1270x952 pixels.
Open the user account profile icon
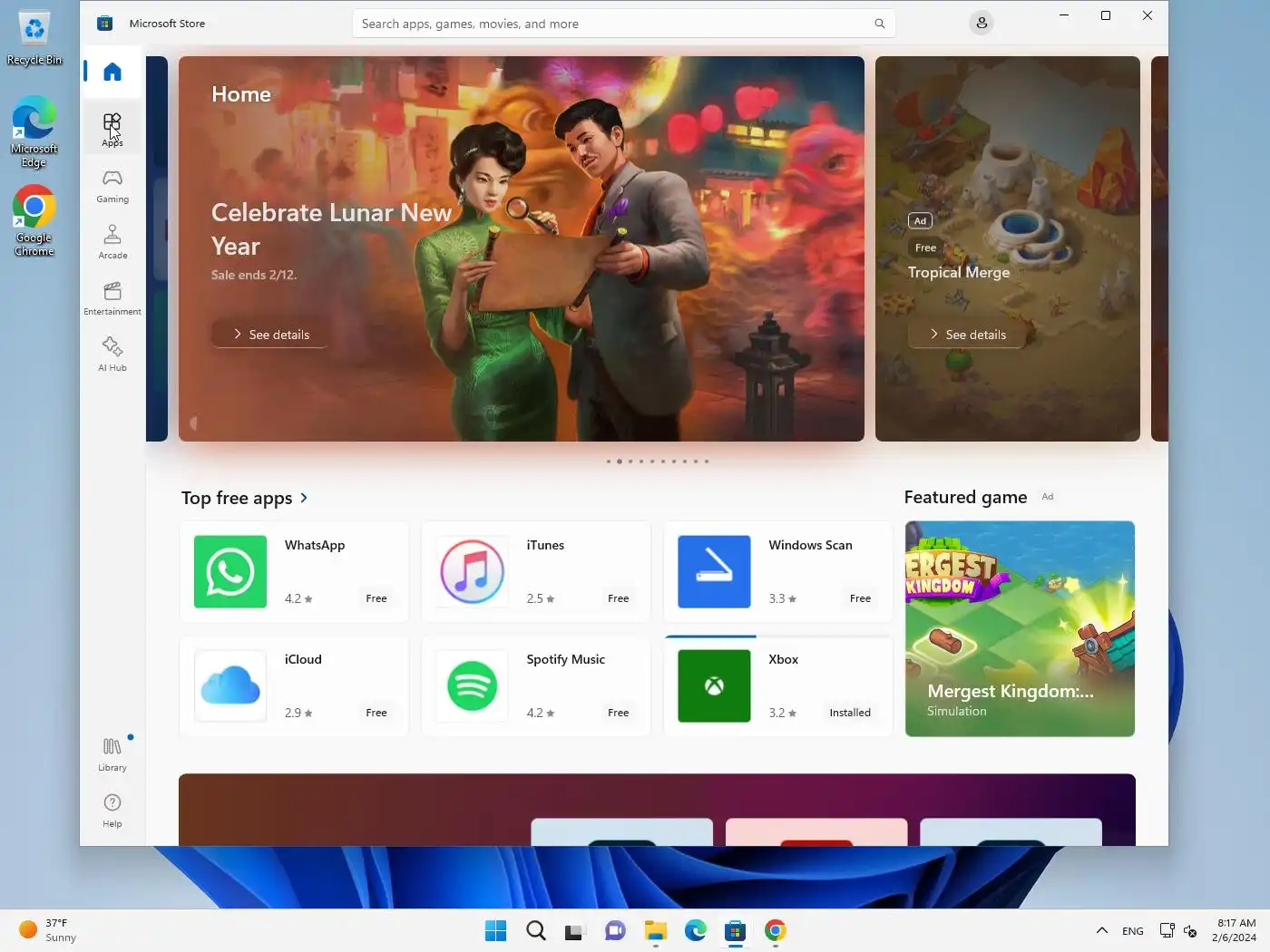tap(982, 24)
